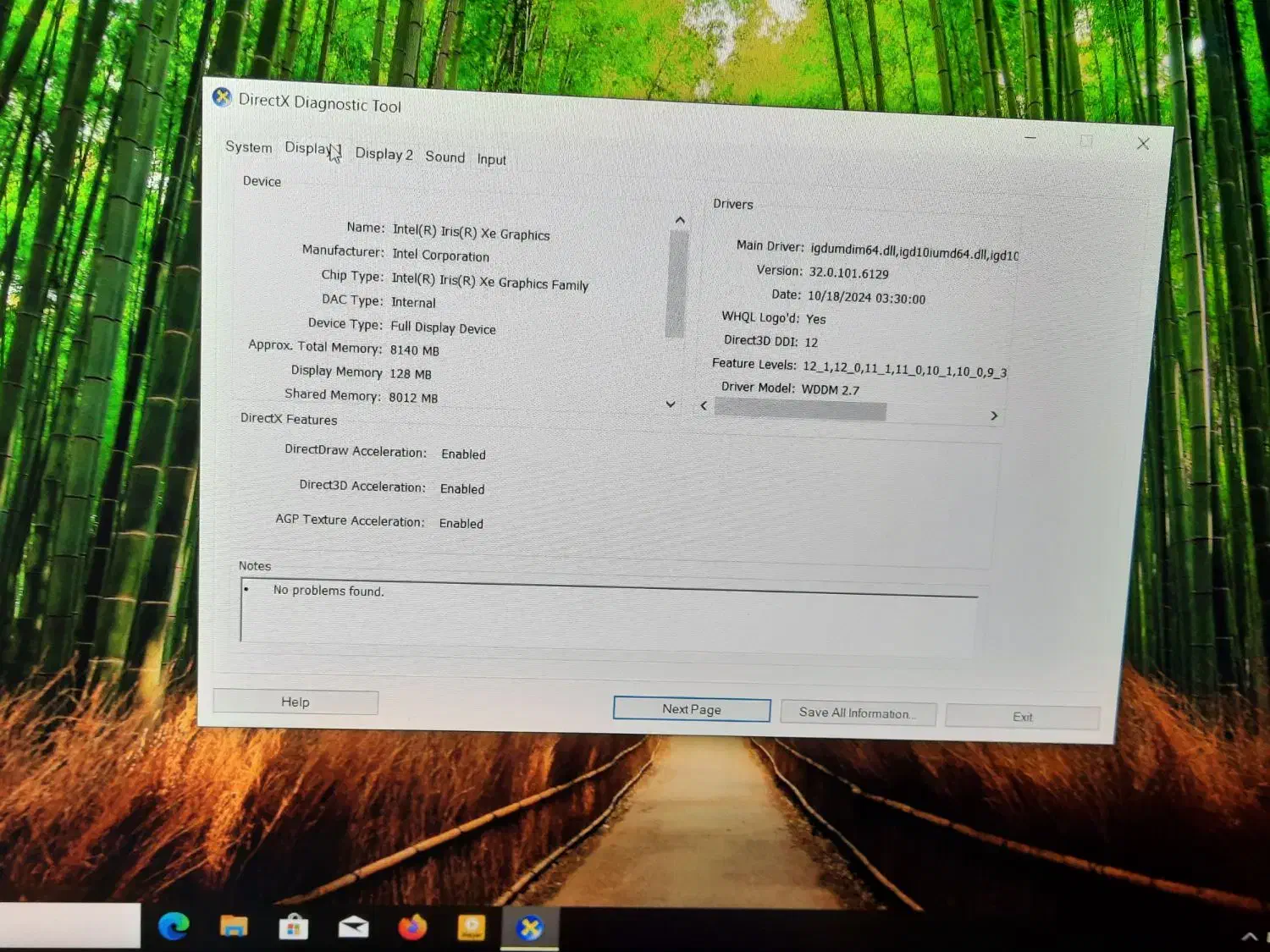Open File Explorer from the taskbar

[x=234, y=927]
